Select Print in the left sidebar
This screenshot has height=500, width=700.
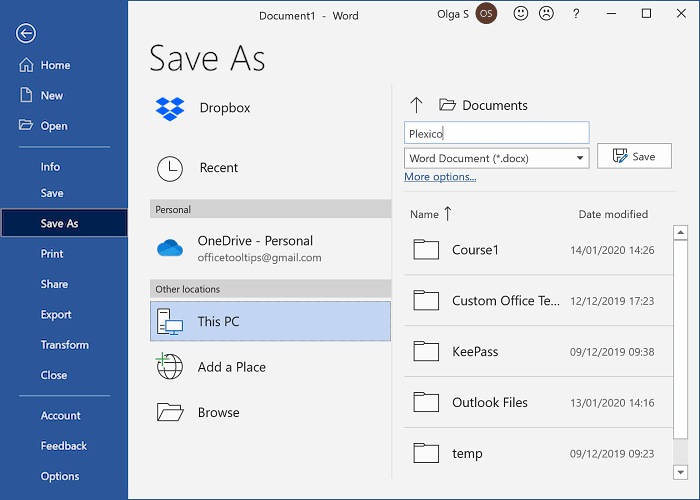click(x=52, y=254)
